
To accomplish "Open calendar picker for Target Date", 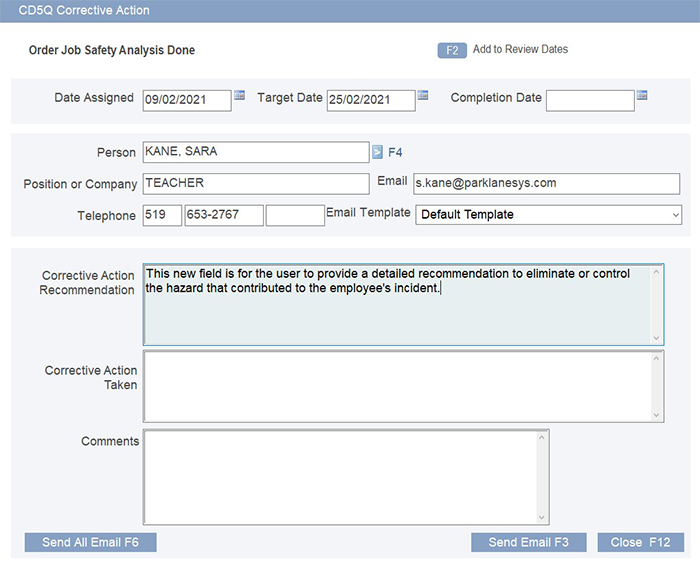I will (423, 97).
